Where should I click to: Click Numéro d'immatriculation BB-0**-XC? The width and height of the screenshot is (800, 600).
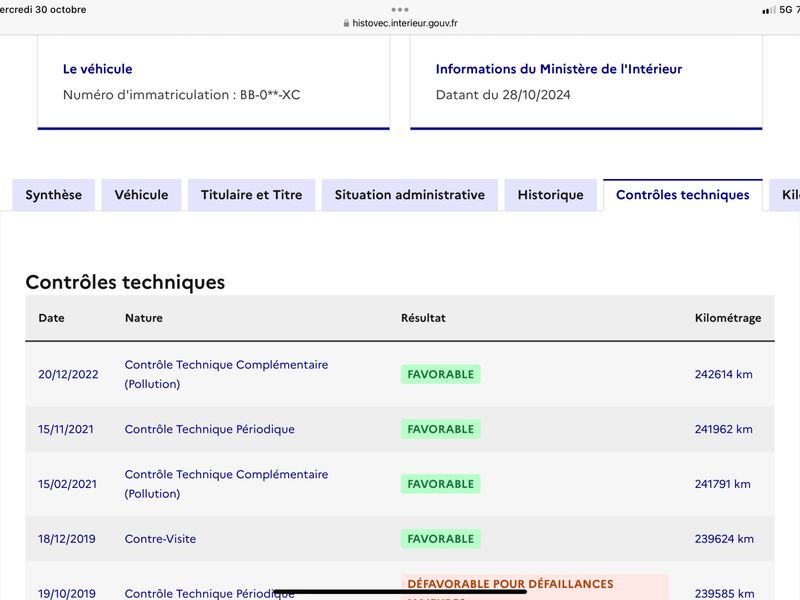point(182,95)
